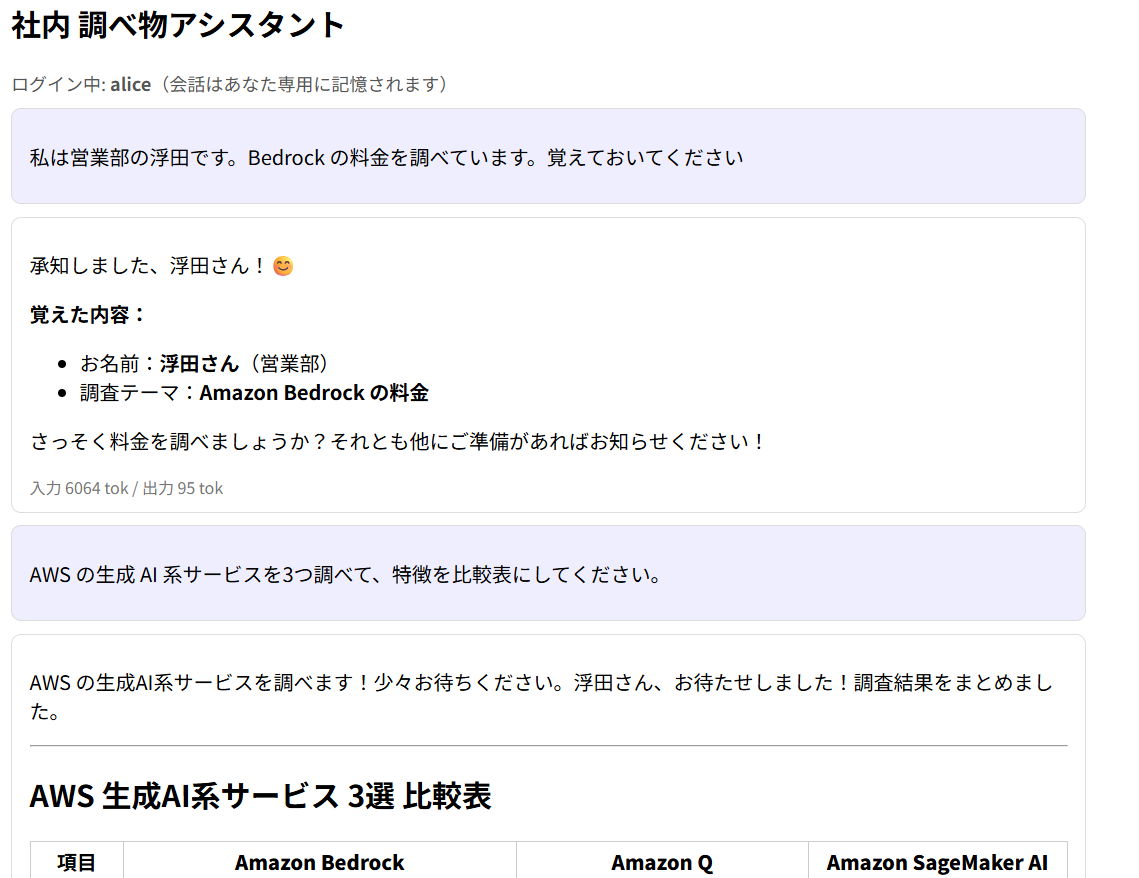Click the sentence さっそく料金を調べましょうか？
The height and width of the screenshot is (878, 1139).
179,442
